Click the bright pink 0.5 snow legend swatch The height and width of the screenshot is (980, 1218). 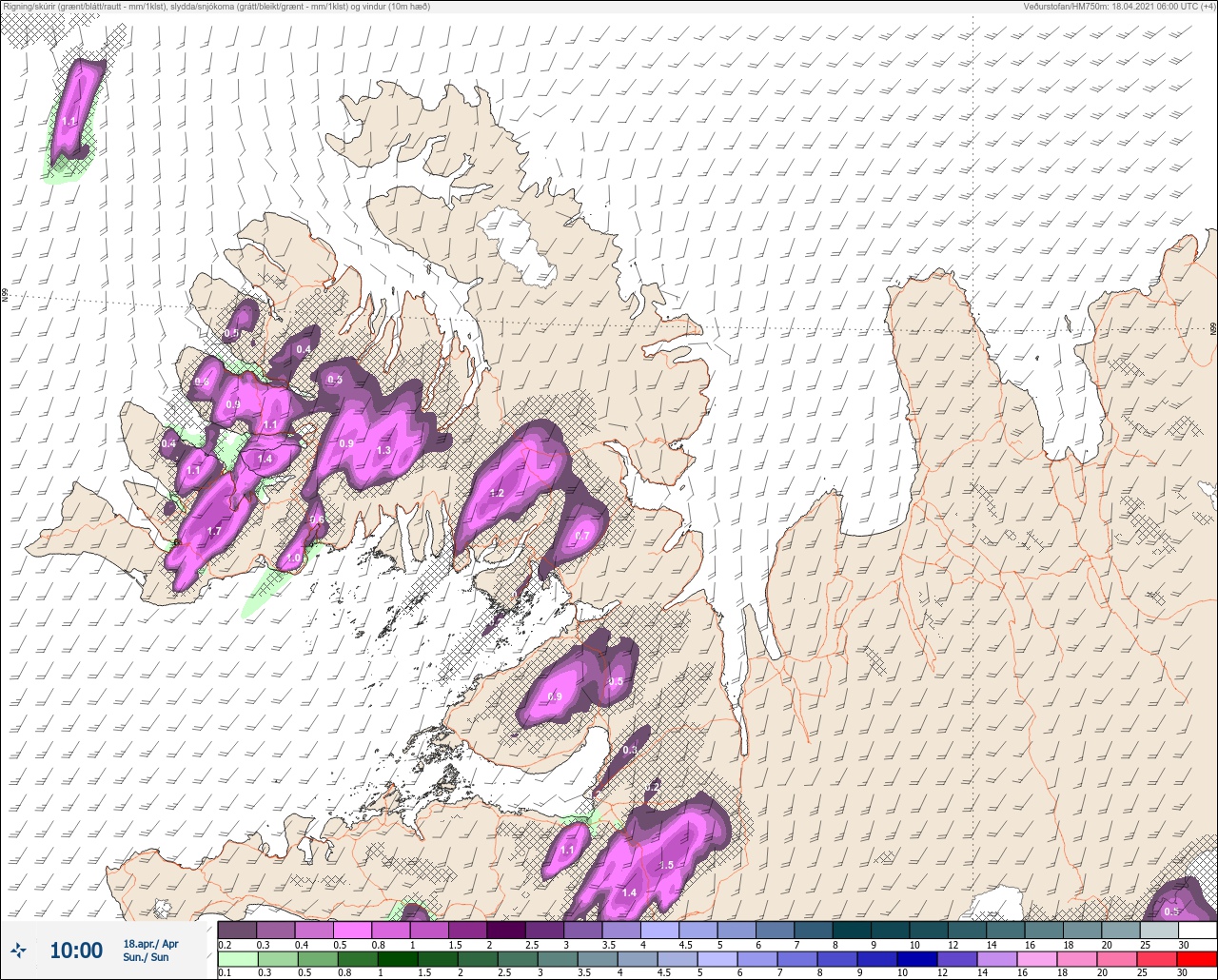click(x=352, y=930)
